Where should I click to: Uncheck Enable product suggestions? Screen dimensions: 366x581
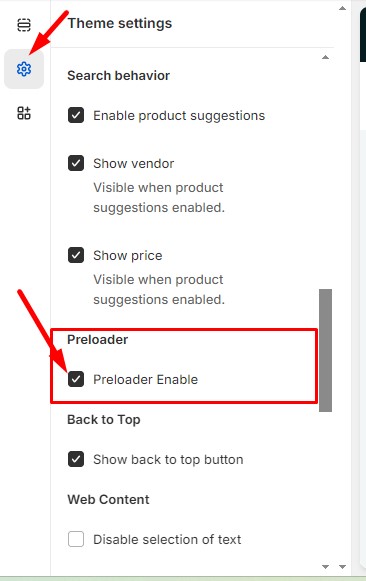pos(76,115)
